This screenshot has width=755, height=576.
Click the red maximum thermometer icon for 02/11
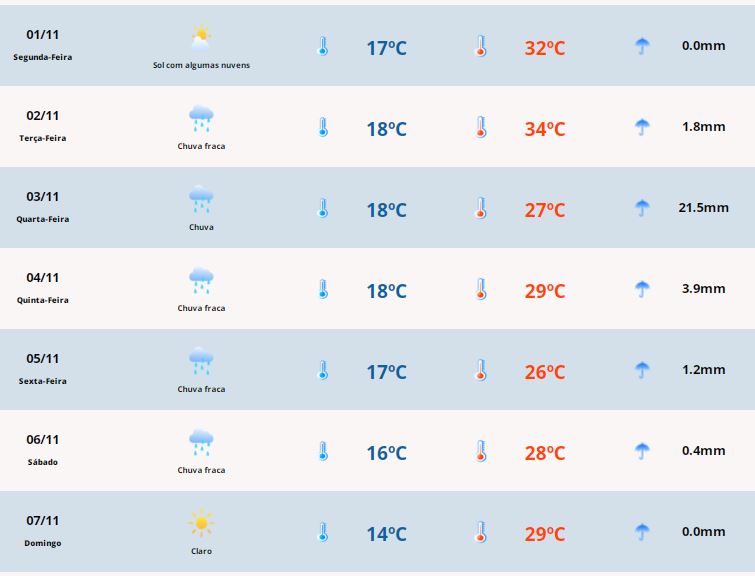[480, 127]
